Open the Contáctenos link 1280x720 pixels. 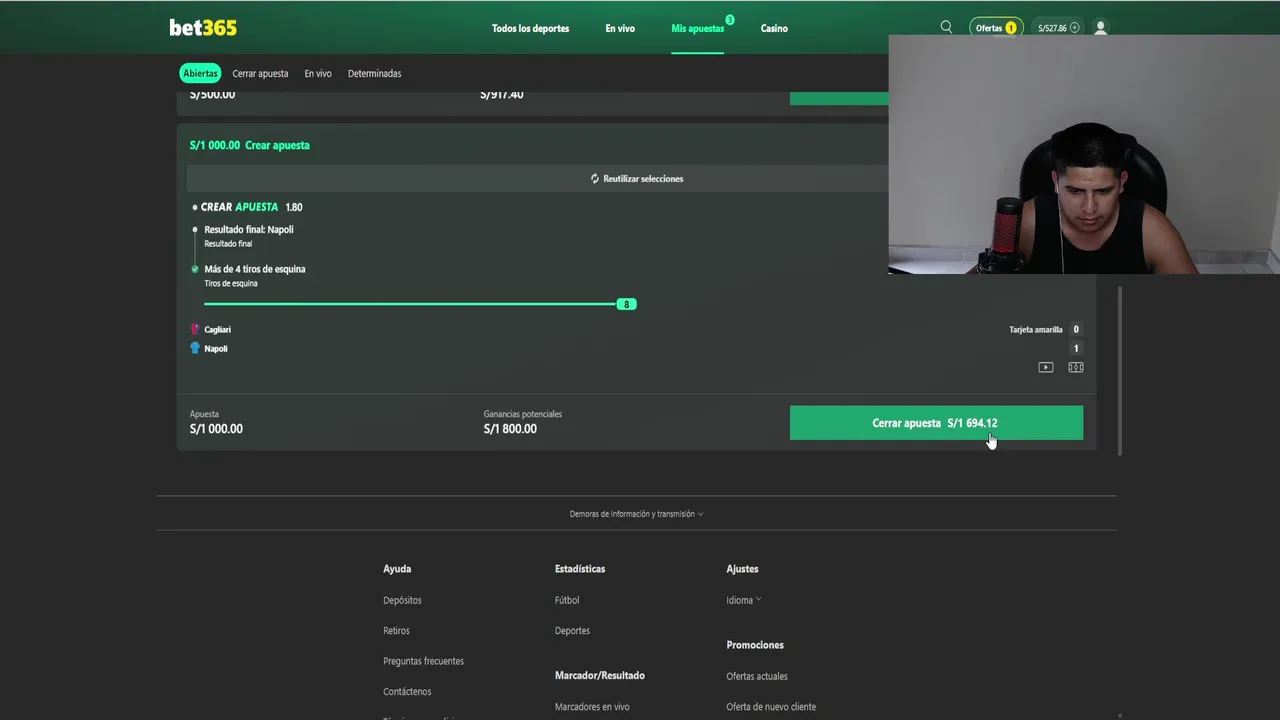(407, 692)
